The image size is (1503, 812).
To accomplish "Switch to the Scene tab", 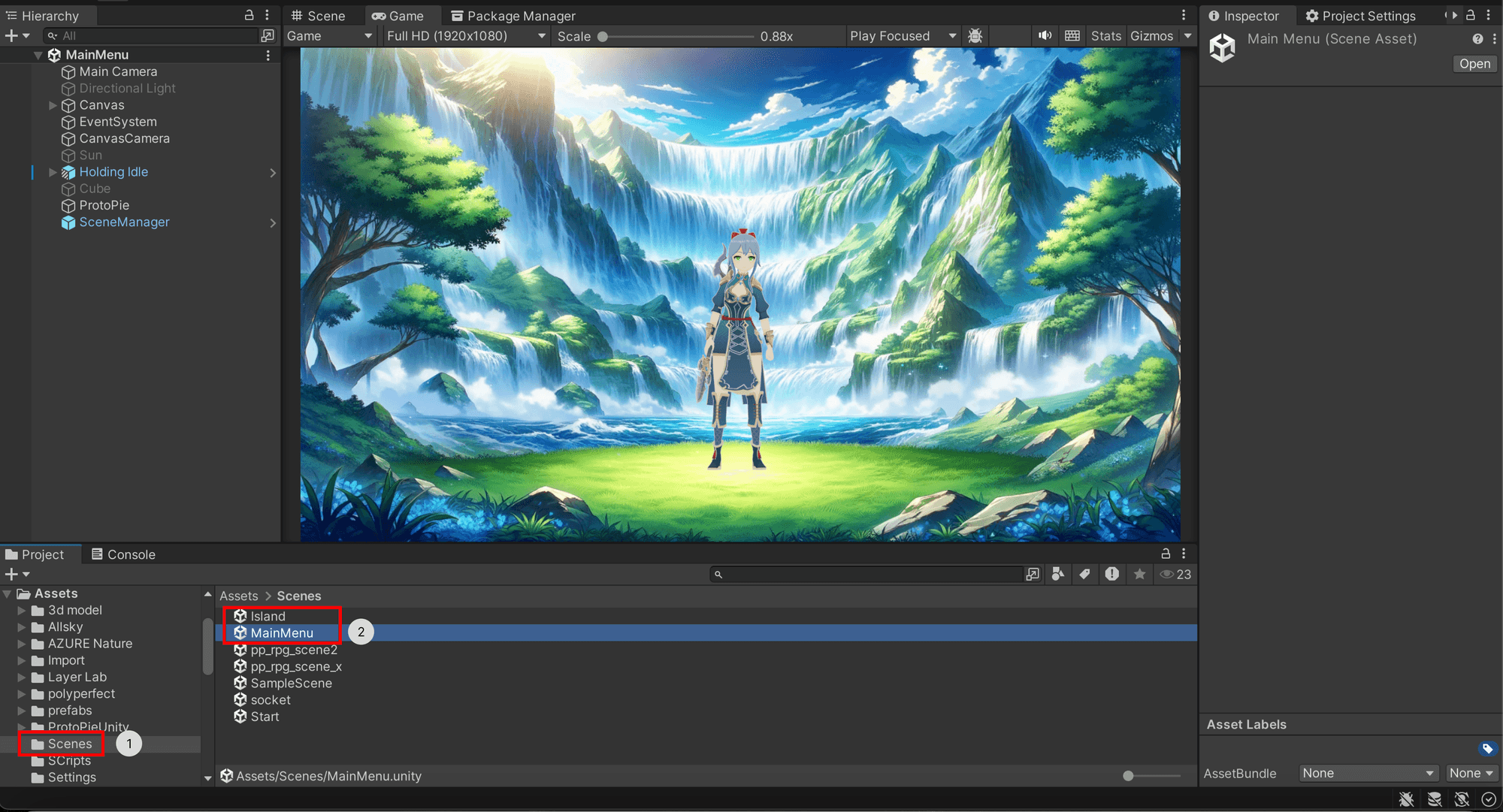I will 319,15.
